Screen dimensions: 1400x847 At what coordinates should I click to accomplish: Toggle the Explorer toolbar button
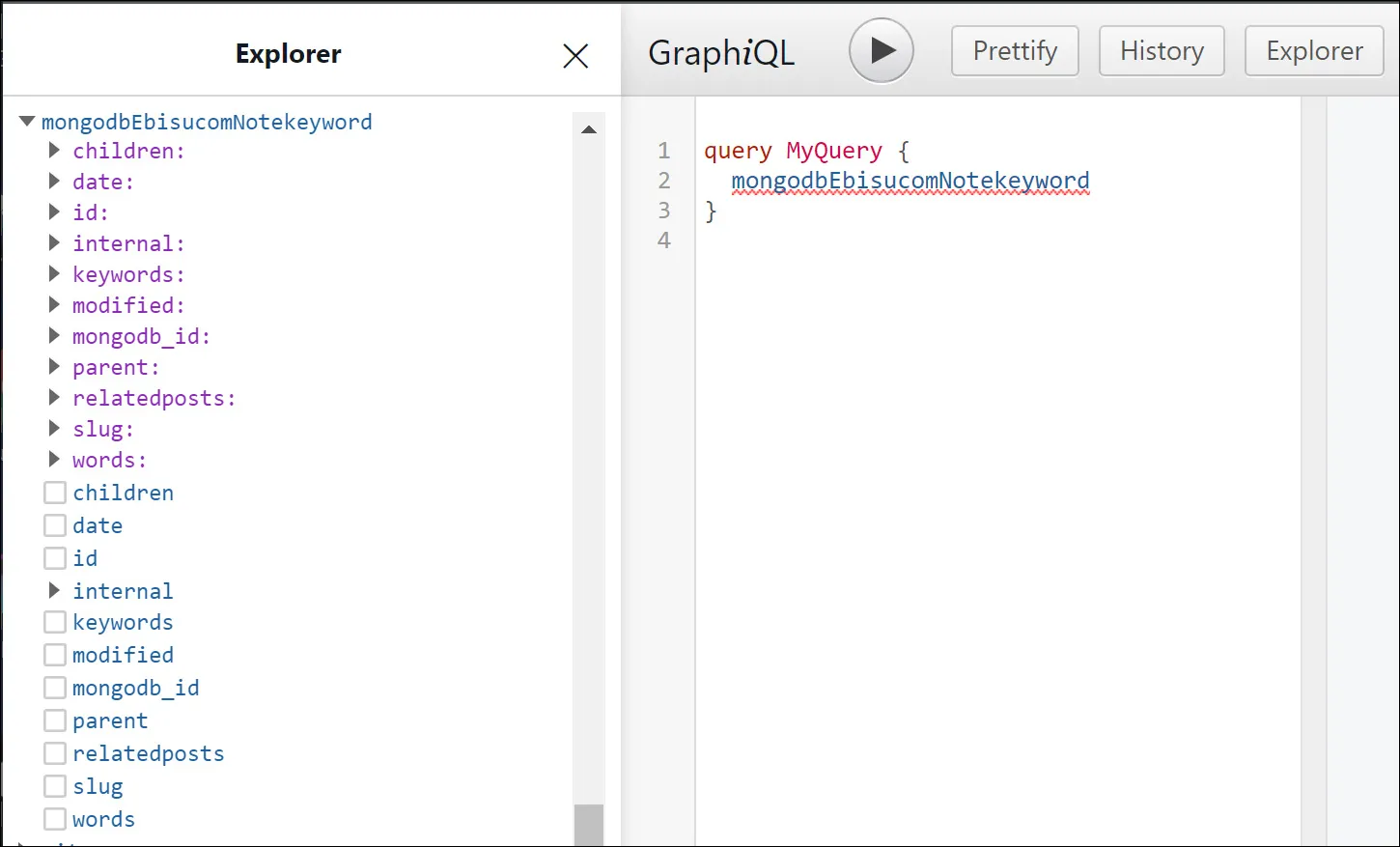(x=1314, y=51)
